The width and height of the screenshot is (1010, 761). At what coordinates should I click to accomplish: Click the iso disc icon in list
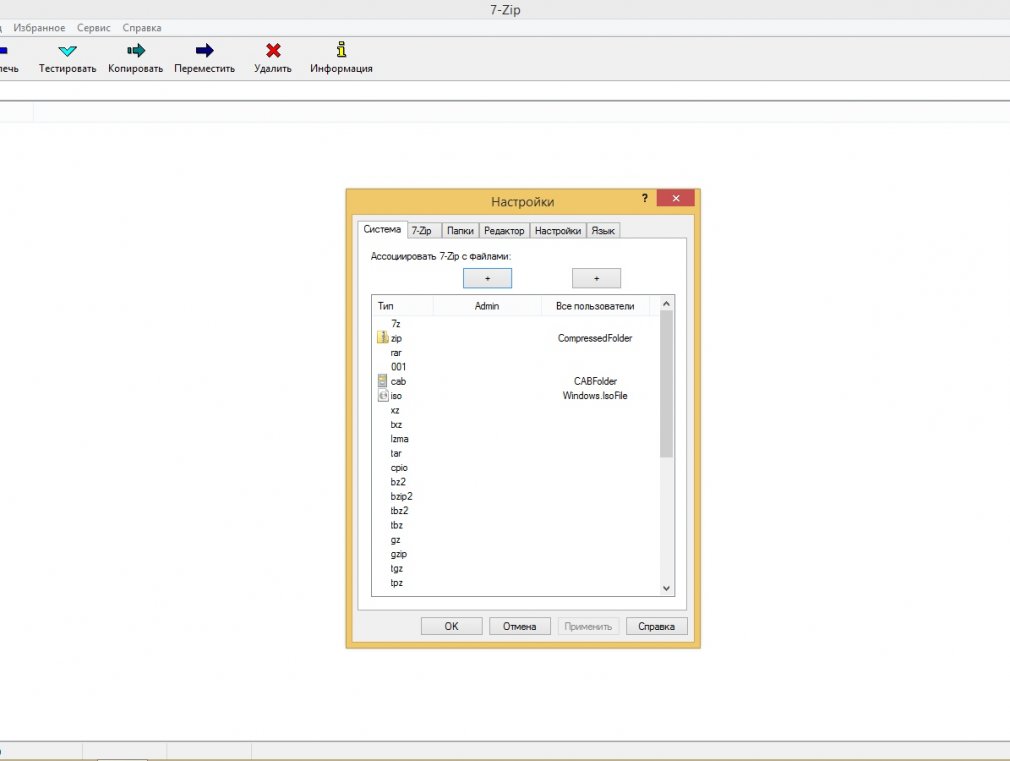[383, 396]
